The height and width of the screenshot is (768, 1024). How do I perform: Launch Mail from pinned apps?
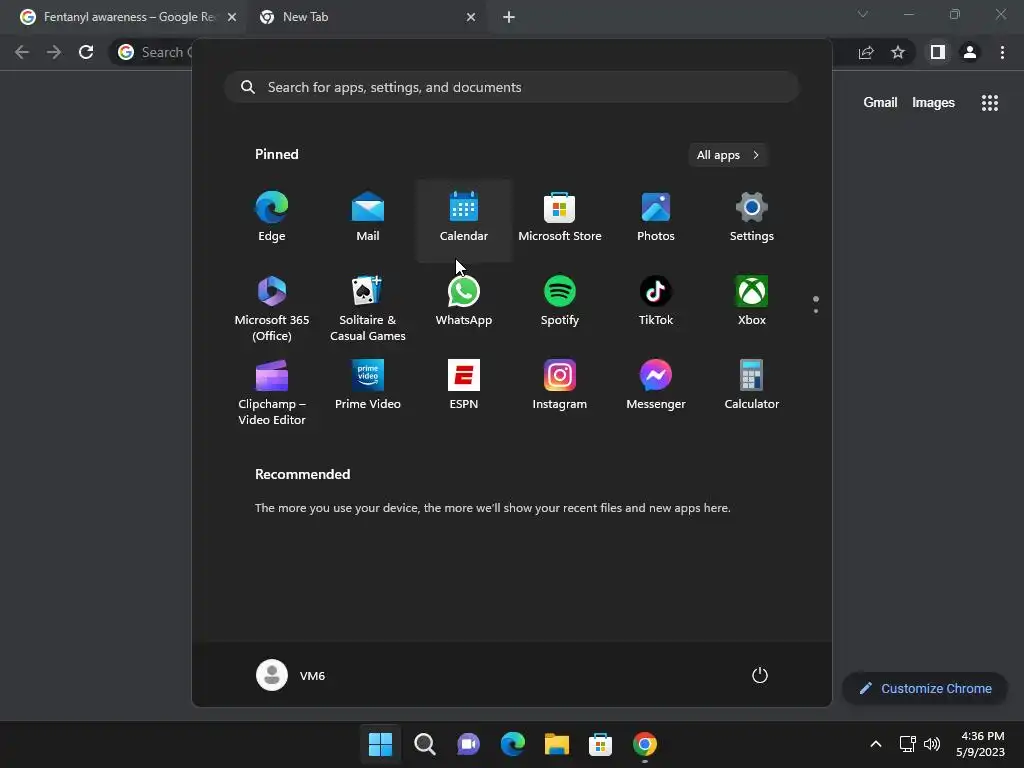pos(368,217)
